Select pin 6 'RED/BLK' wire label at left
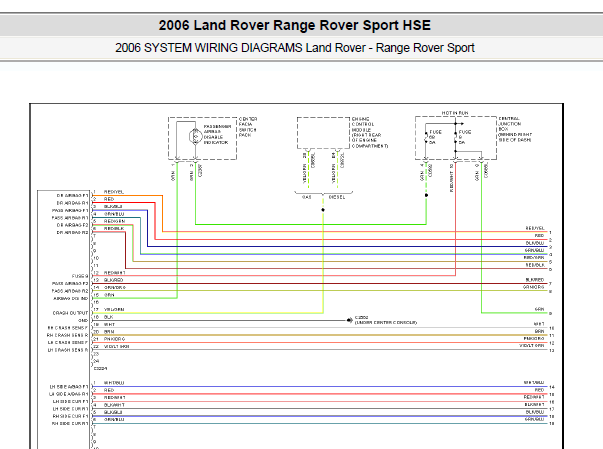The width and height of the screenshot is (603, 449). (114, 228)
